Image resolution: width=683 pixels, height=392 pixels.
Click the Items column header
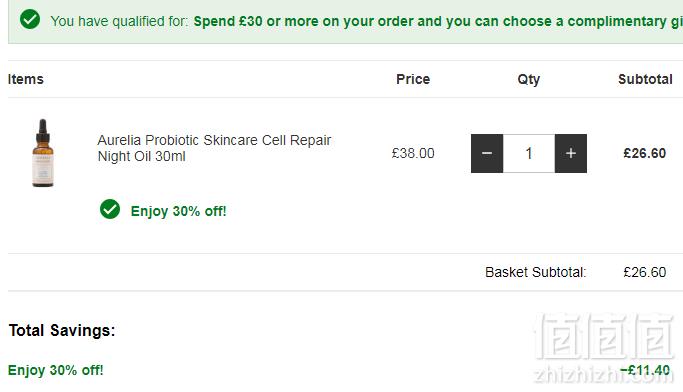[26, 79]
